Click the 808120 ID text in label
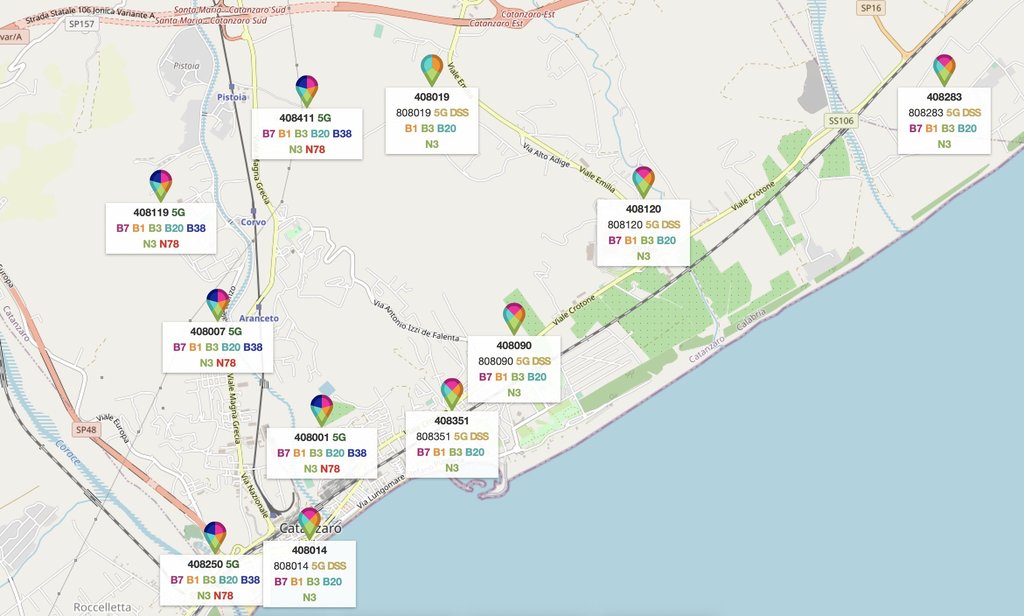This screenshot has height=616, width=1024. click(x=625, y=225)
